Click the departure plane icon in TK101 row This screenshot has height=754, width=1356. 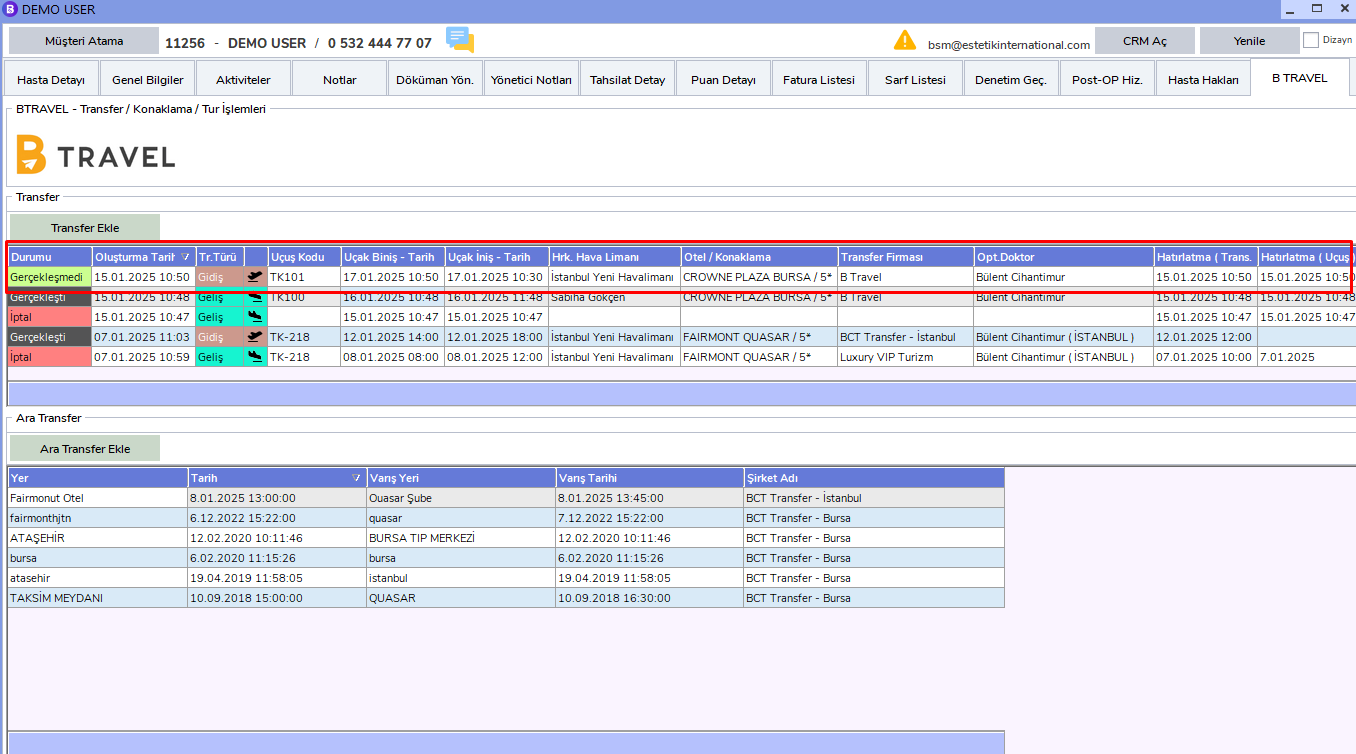[x=255, y=277]
